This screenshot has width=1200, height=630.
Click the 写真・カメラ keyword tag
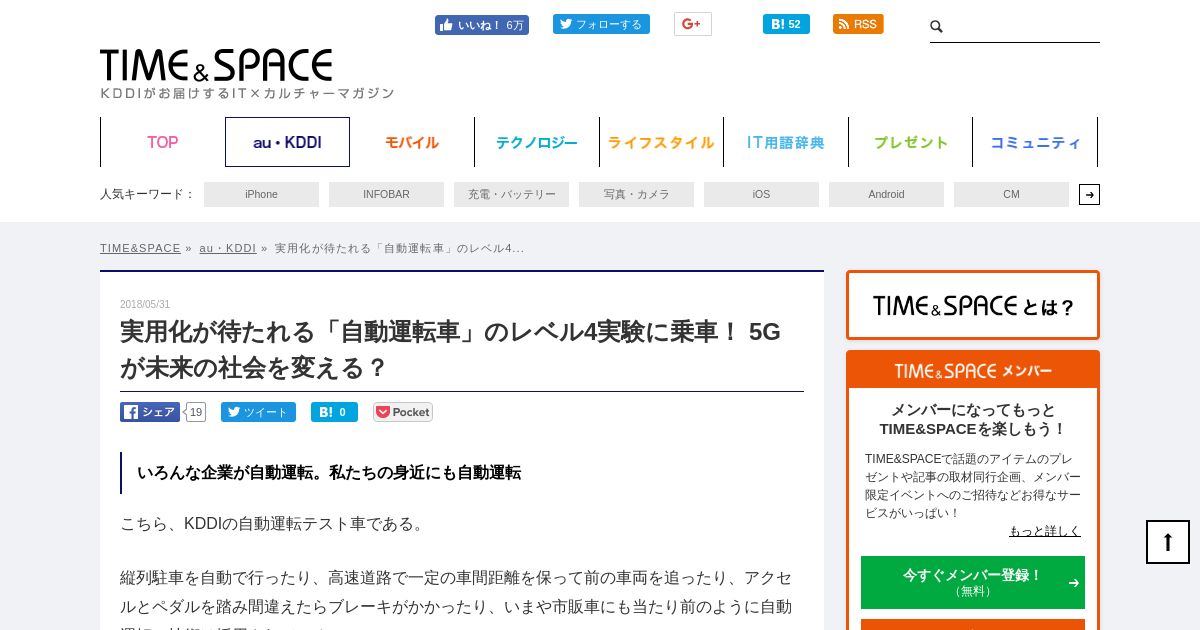[636, 194]
